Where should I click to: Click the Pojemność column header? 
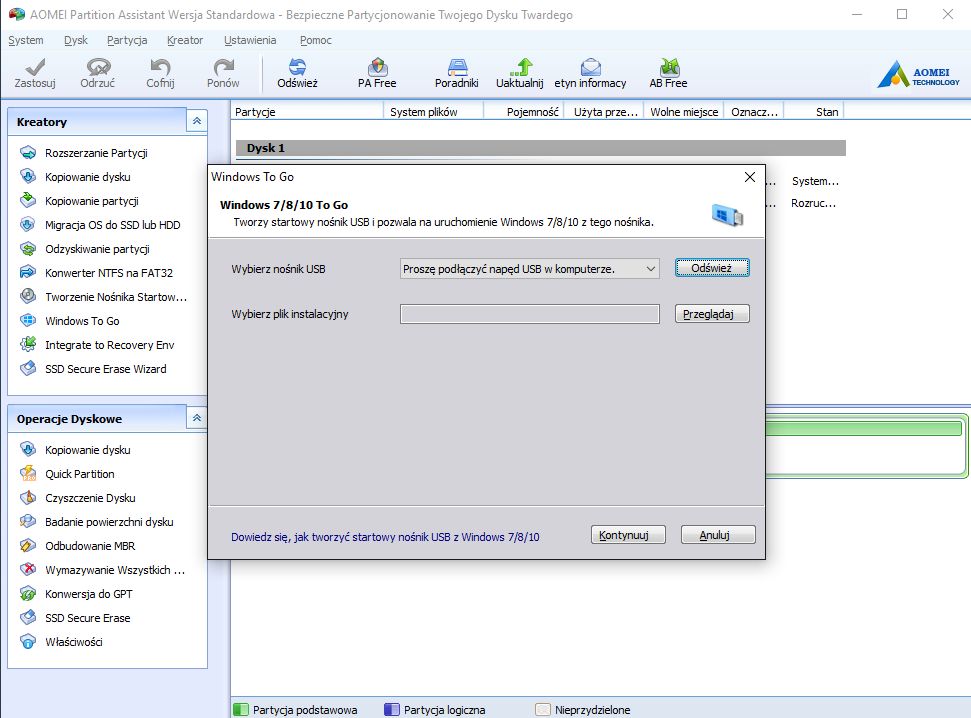point(524,112)
